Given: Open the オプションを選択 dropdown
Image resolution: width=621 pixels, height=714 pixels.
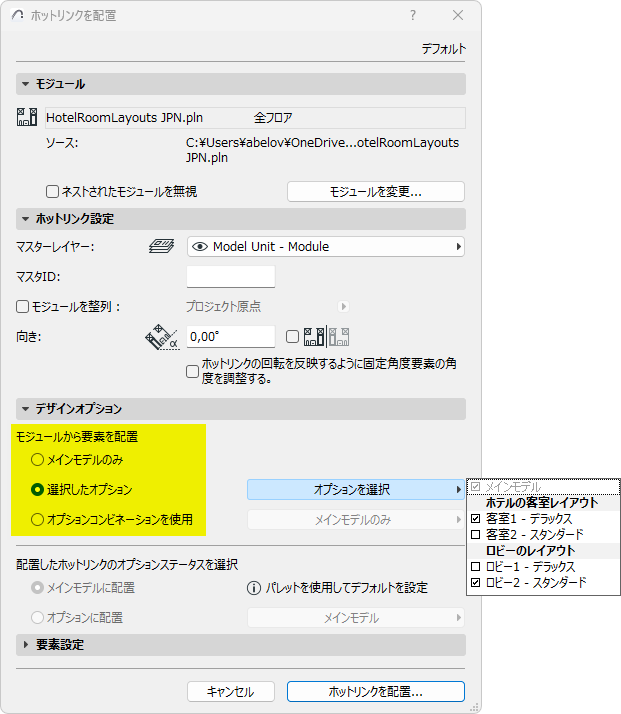Looking at the screenshot, I should (x=356, y=490).
